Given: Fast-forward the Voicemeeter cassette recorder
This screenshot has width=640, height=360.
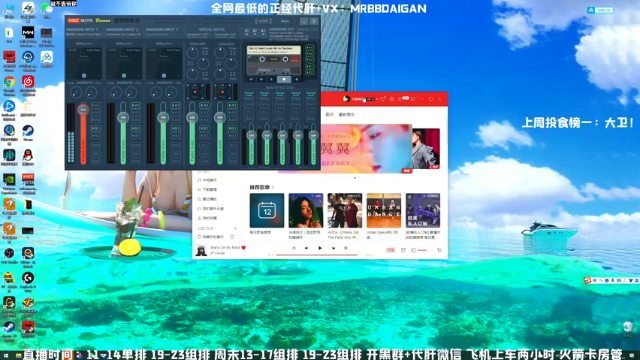Looking at the screenshot, I should pyautogui.click(x=261, y=80).
